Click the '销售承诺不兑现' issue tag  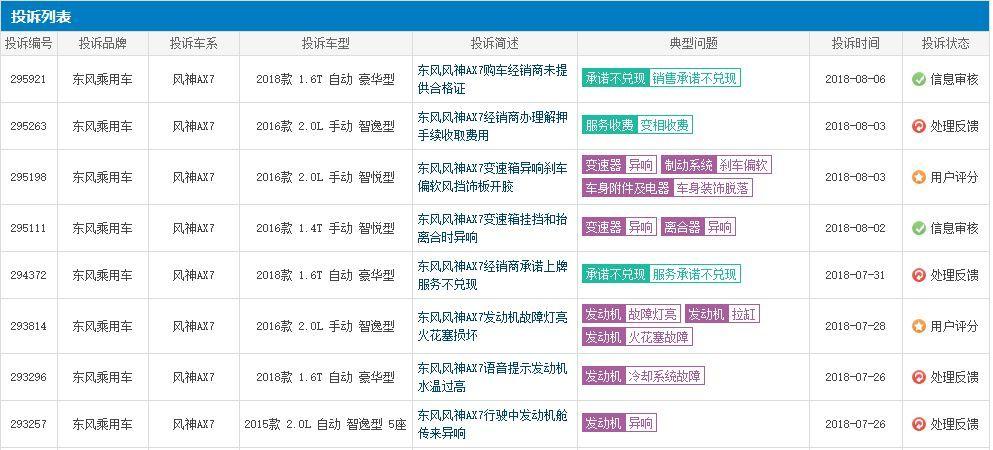[x=694, y=78]
